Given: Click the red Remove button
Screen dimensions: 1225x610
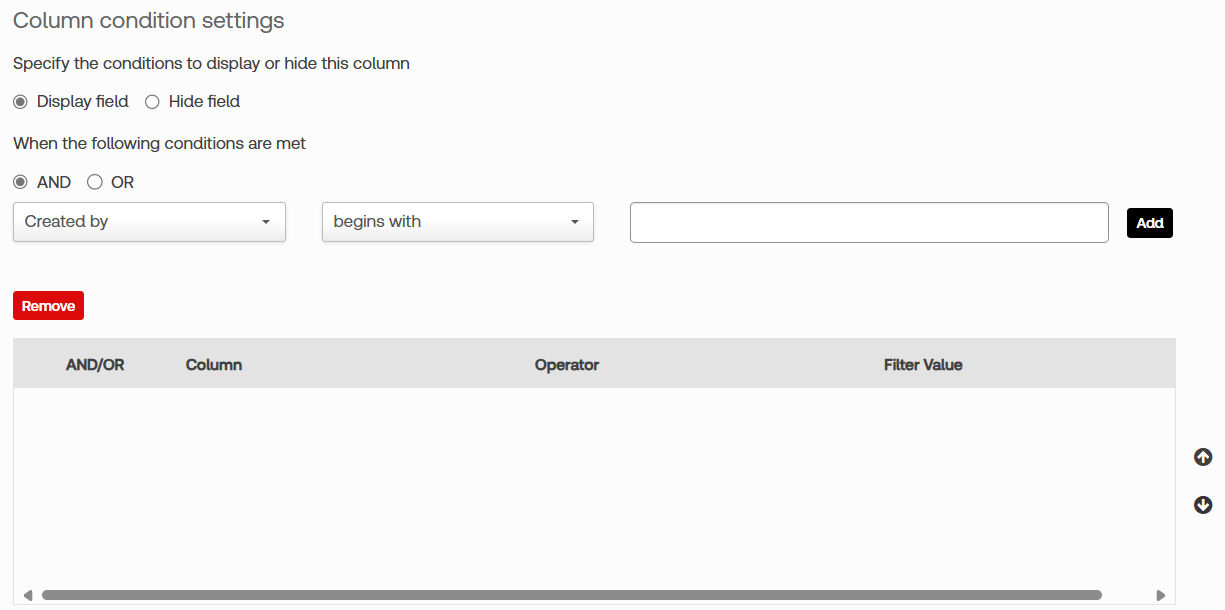Looking at the screenshot, I should pos(48,306).
